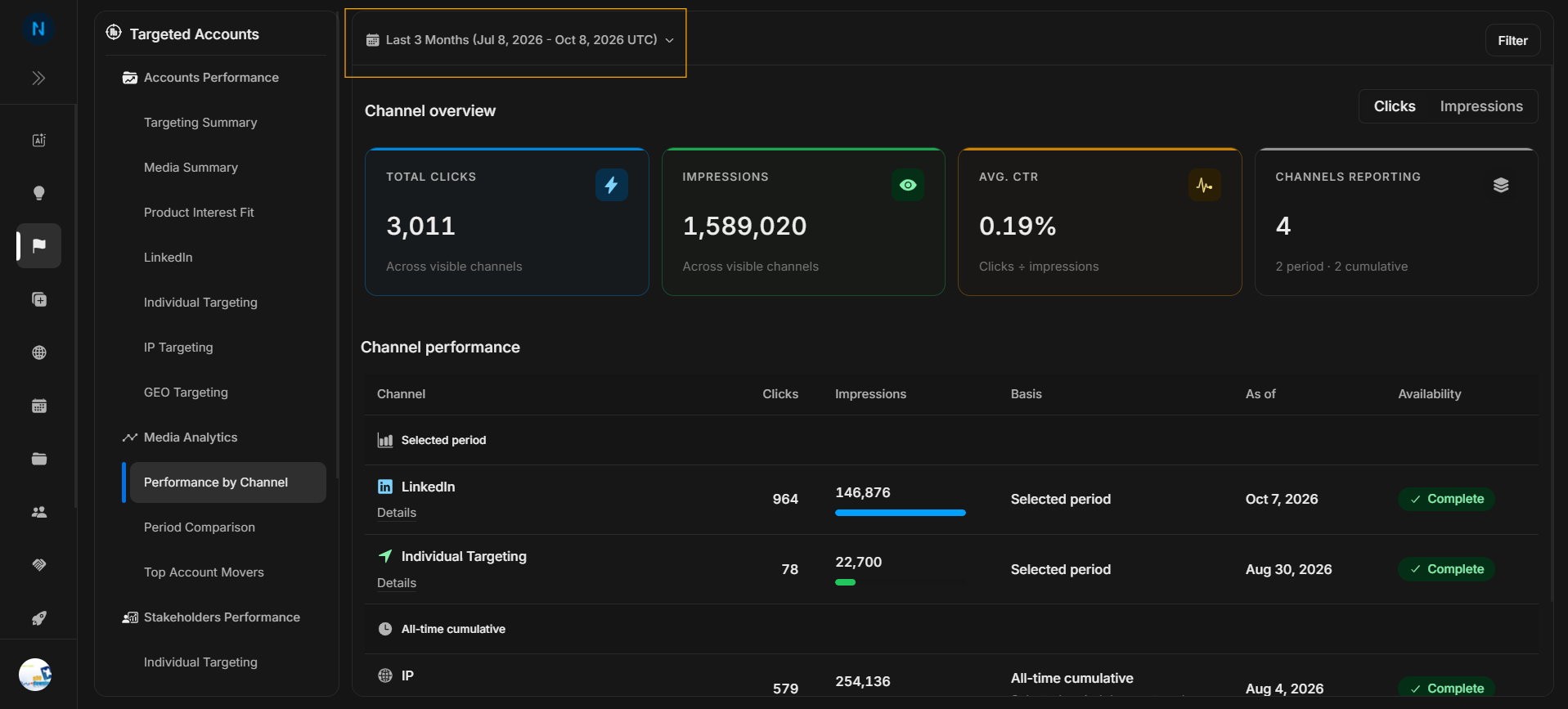Collapse the Accounts Performance group
1568x709 pixels.
(x=212, y=78)
